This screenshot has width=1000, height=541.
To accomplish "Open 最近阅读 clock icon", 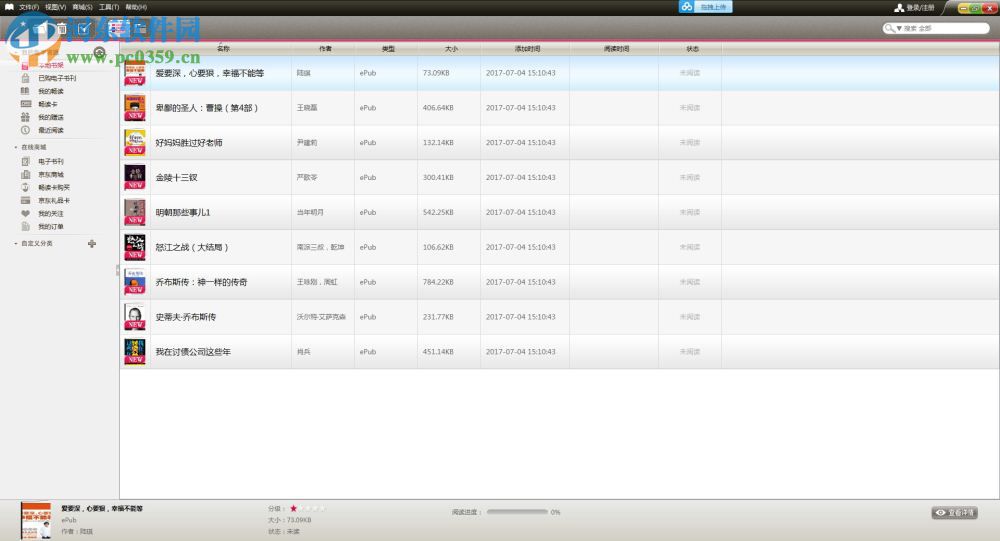I will click(26, 130).
